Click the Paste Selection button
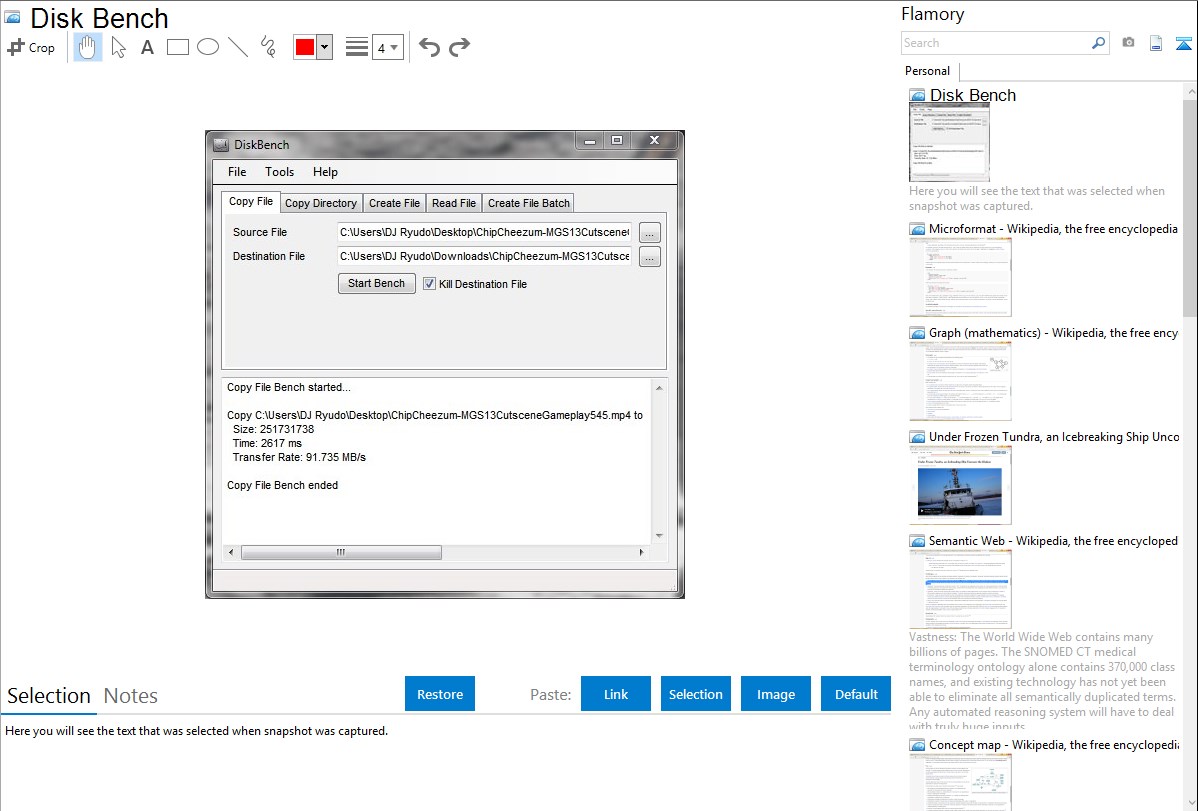The width and height of the screenshot is (1198, 811). coord(695,694)
